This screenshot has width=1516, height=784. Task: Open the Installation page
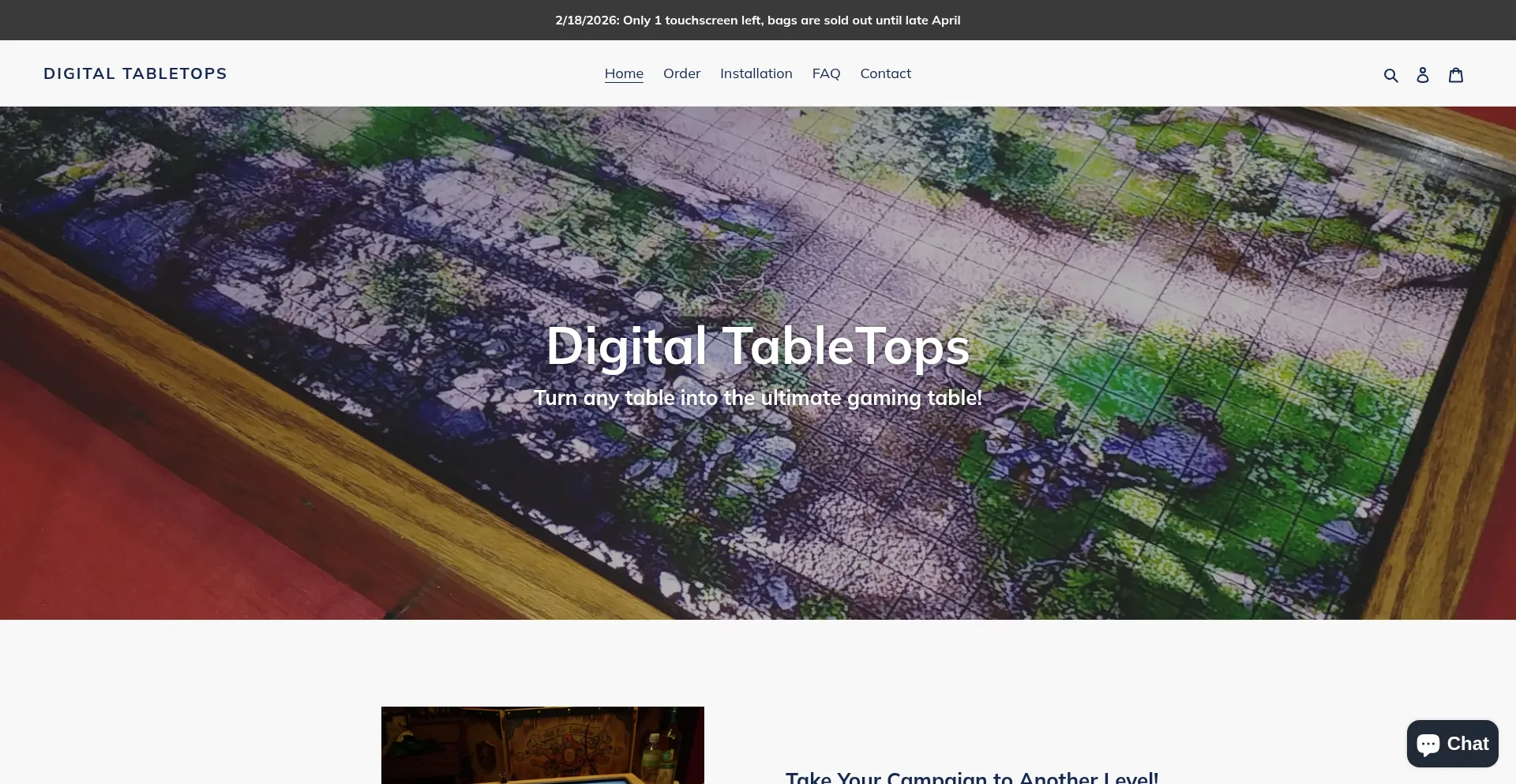point(756,73)
